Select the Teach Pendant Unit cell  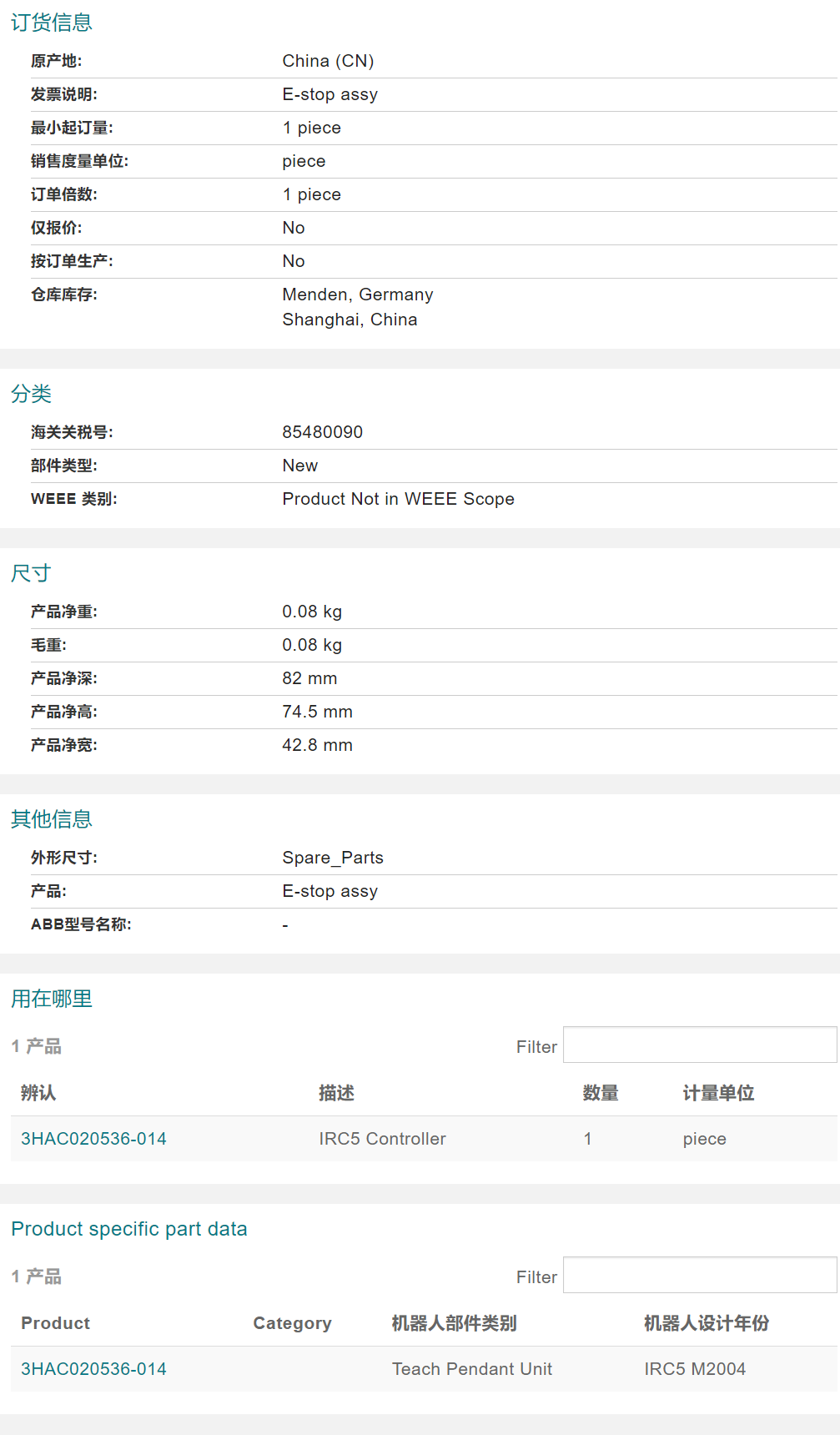point(472,1369)
